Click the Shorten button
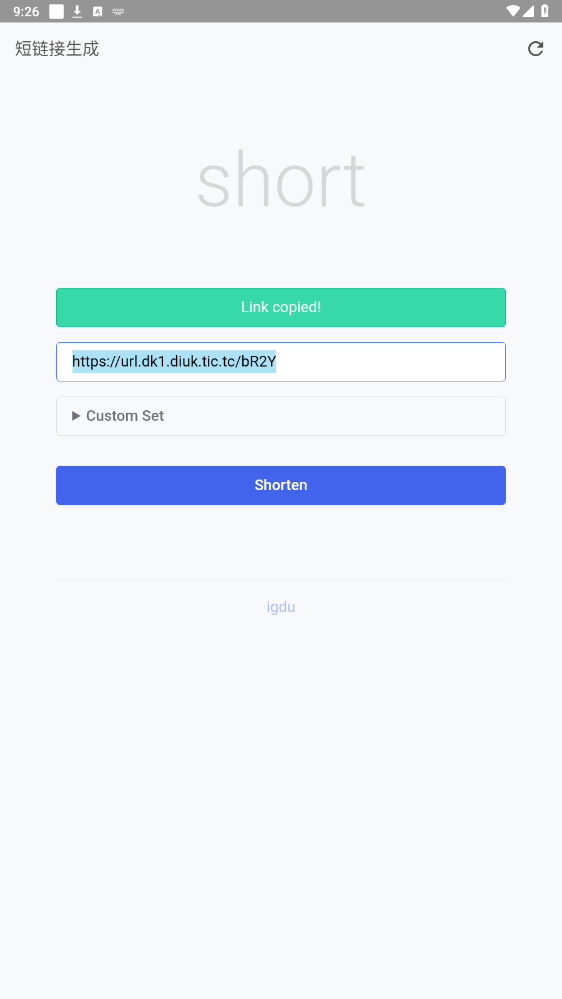Image resolution: width=562 pixels, height=999 pixels. (x=281, y=485)
